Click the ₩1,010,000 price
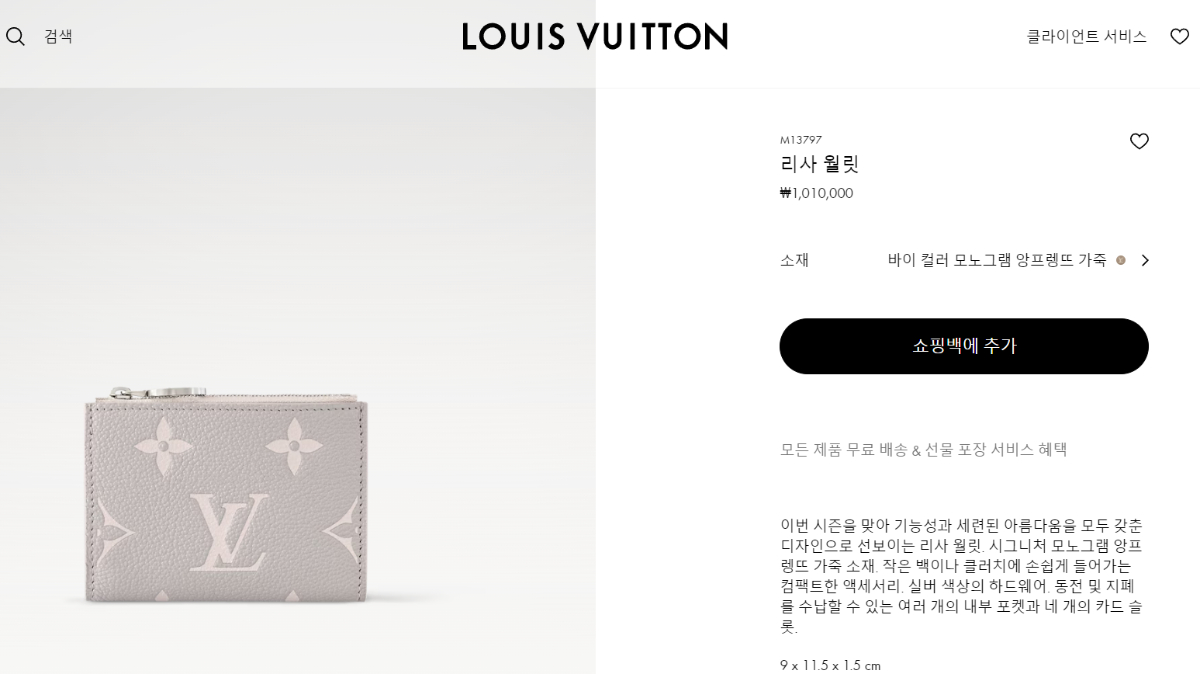This screenshot has width=1200, height=674. 816,193
